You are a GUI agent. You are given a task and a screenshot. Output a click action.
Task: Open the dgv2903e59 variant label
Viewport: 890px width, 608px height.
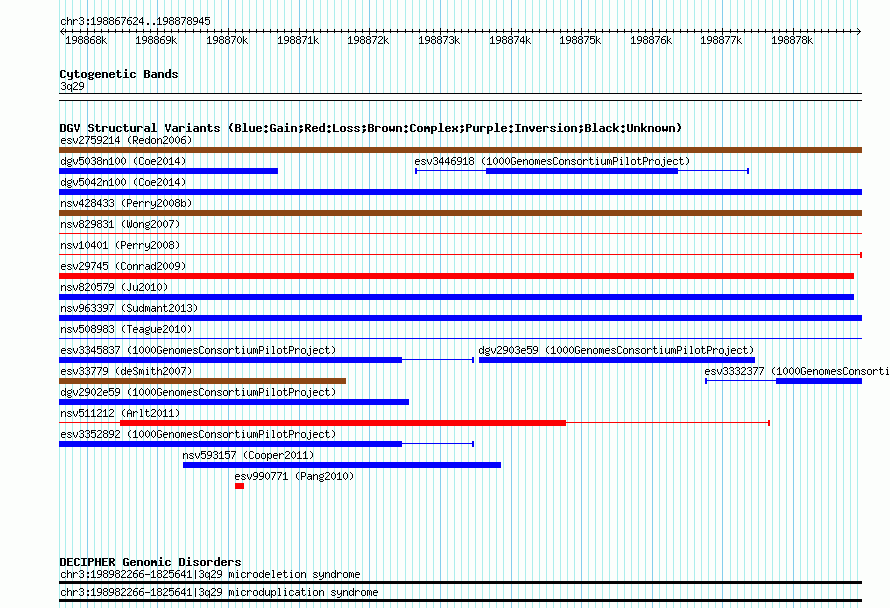click(x=616, y=350)
